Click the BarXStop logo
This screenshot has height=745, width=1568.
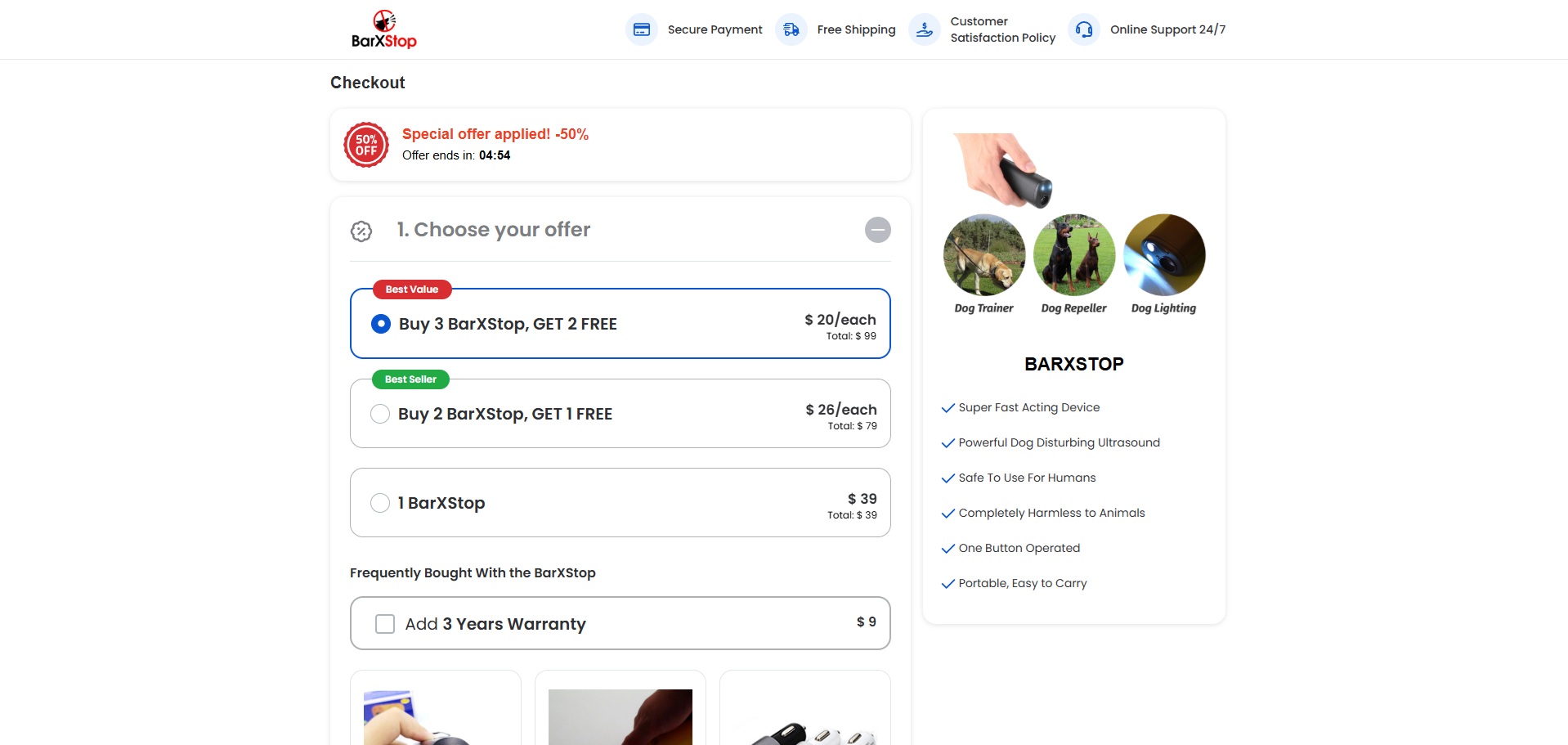click(383, 29)
